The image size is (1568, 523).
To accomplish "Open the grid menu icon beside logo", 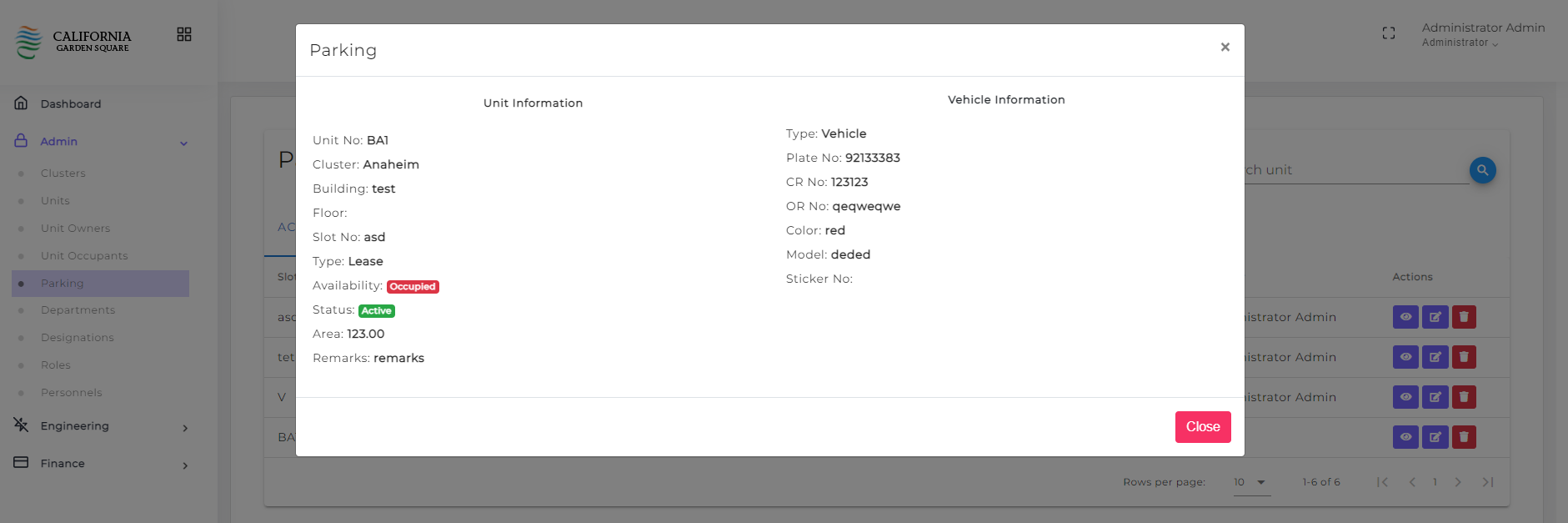I will click(184, 34).
